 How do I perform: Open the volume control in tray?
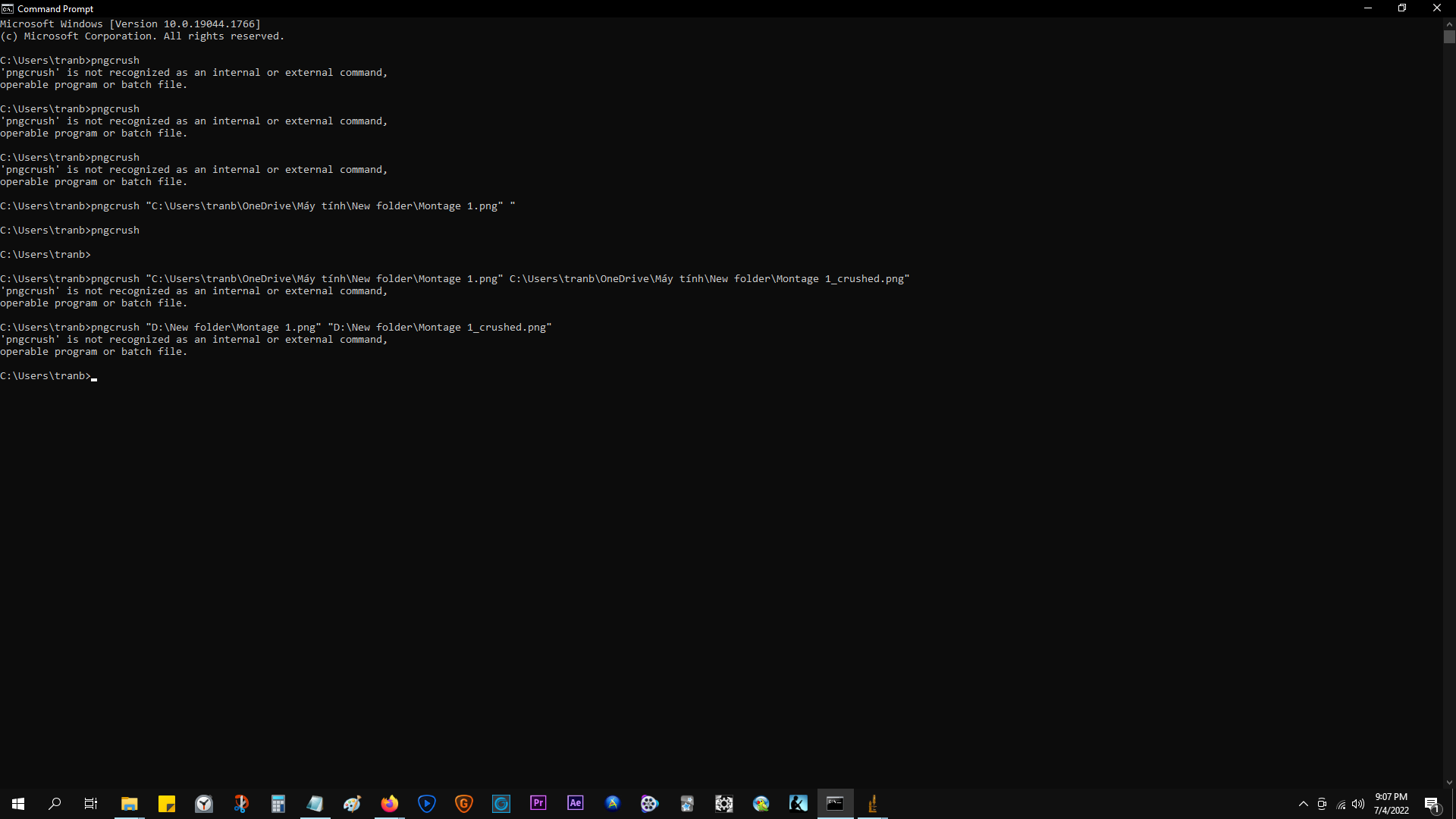1358,804
